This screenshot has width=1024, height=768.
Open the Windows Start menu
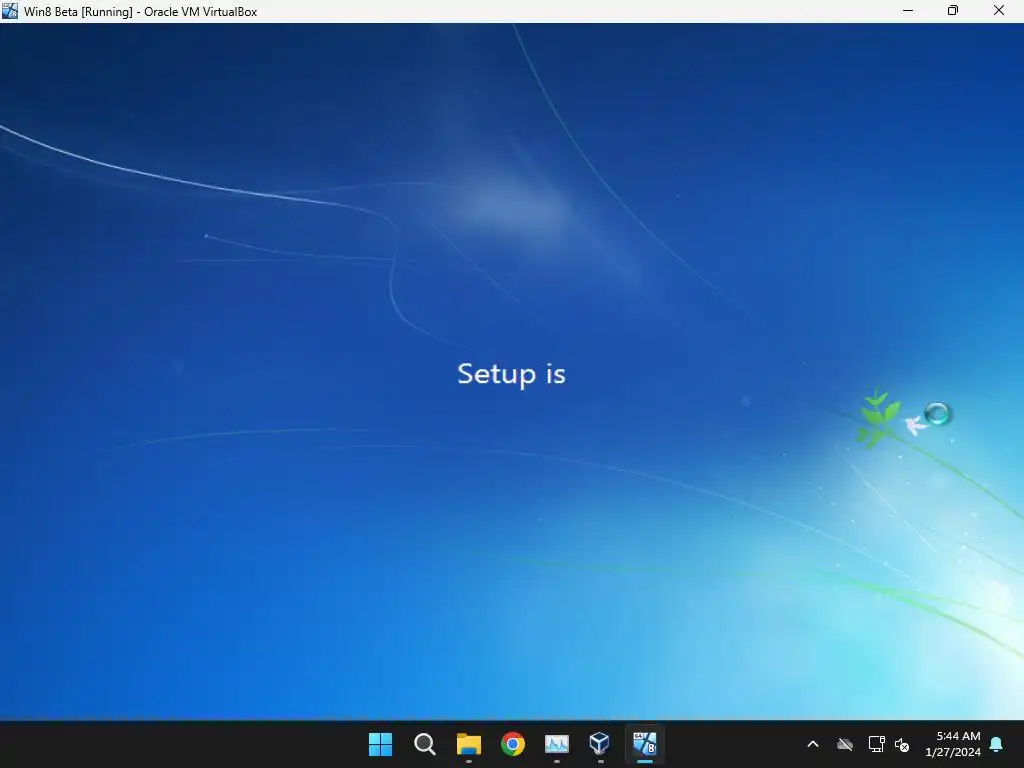click(x=380, y=744)
